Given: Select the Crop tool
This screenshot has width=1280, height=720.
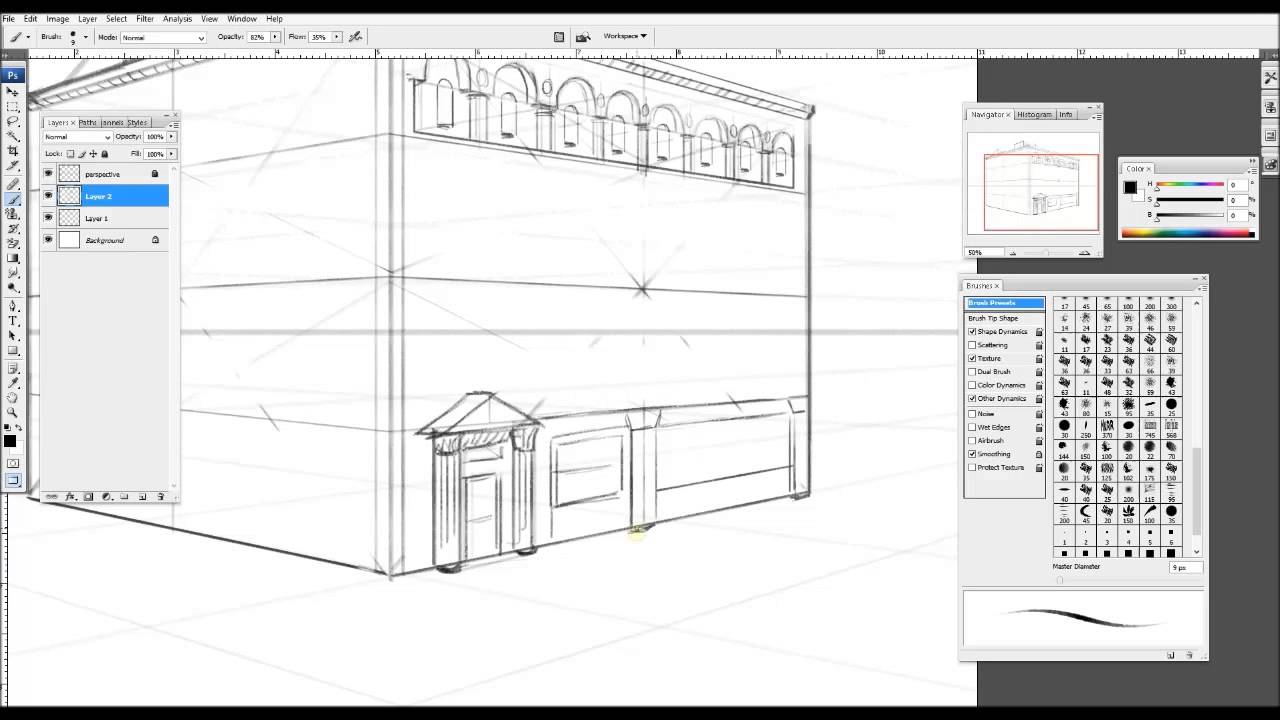Looking at the screenshot, I should click(13, 151).
